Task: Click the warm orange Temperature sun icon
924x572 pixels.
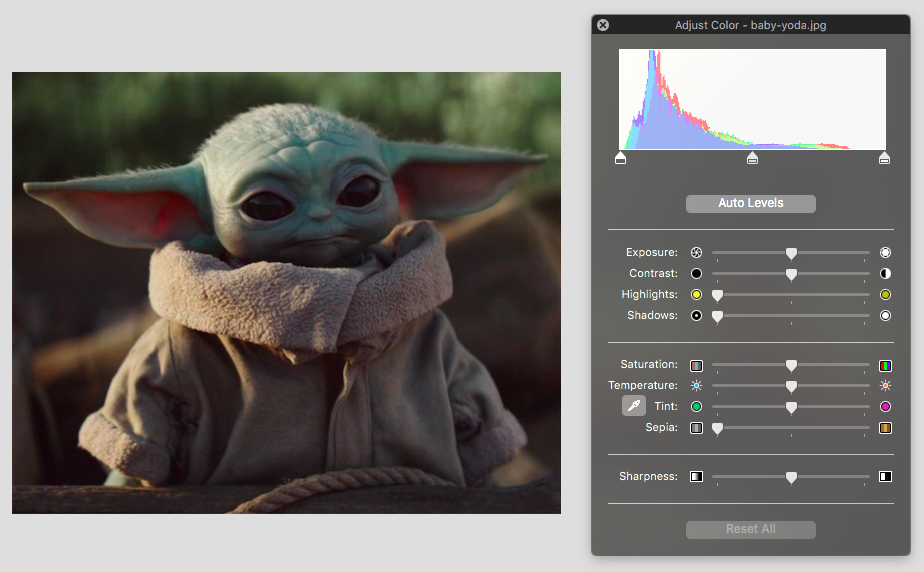Action: pyautogui.click(x=885, y=386)
